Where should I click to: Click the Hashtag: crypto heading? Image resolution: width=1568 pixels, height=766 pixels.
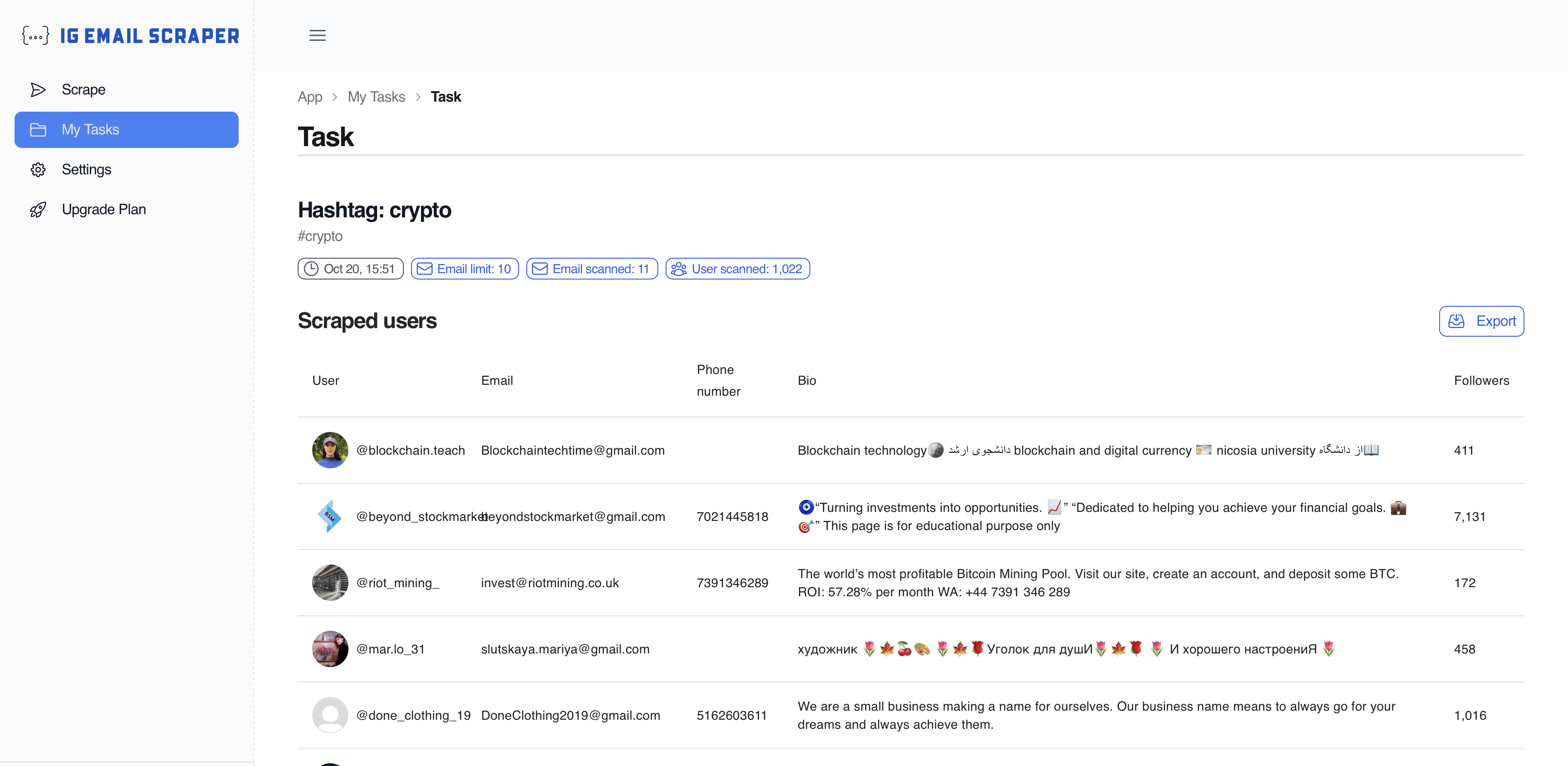pyautogui.click(x=374, y=210)
